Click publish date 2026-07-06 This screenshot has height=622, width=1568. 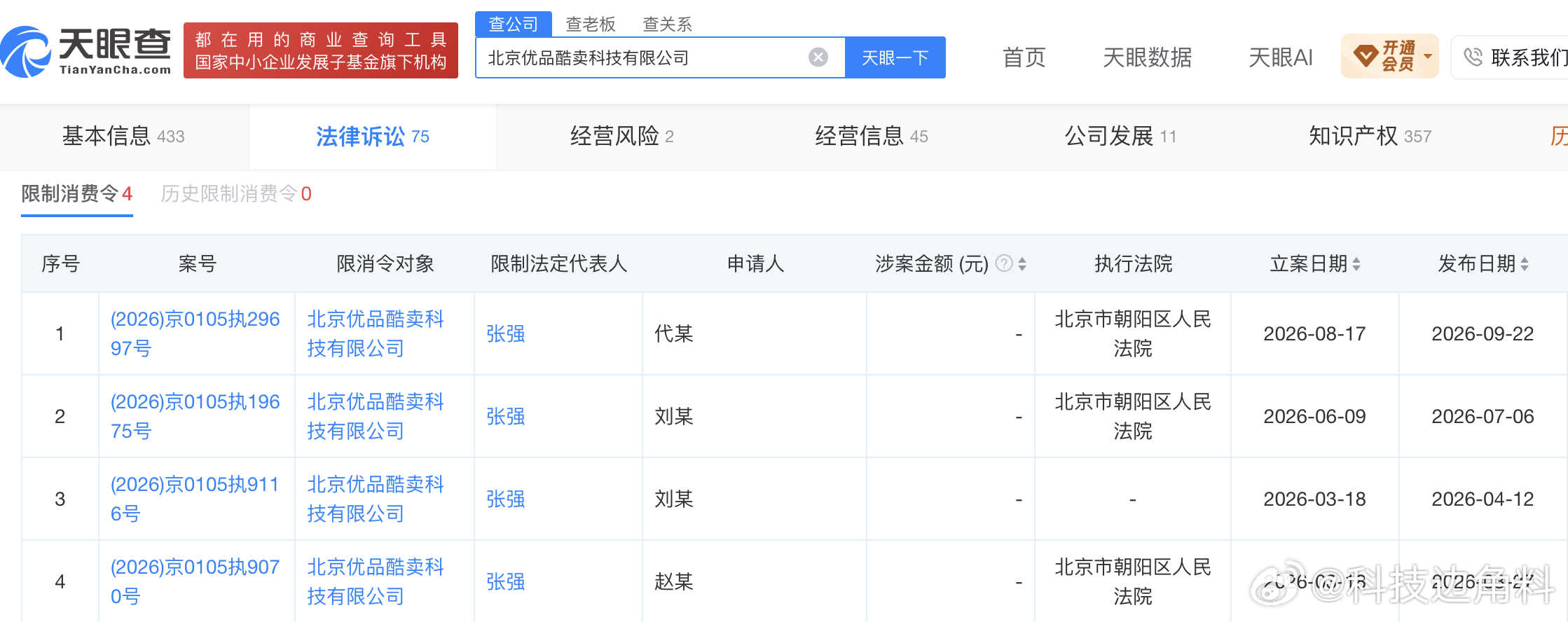coord(1483,416)
